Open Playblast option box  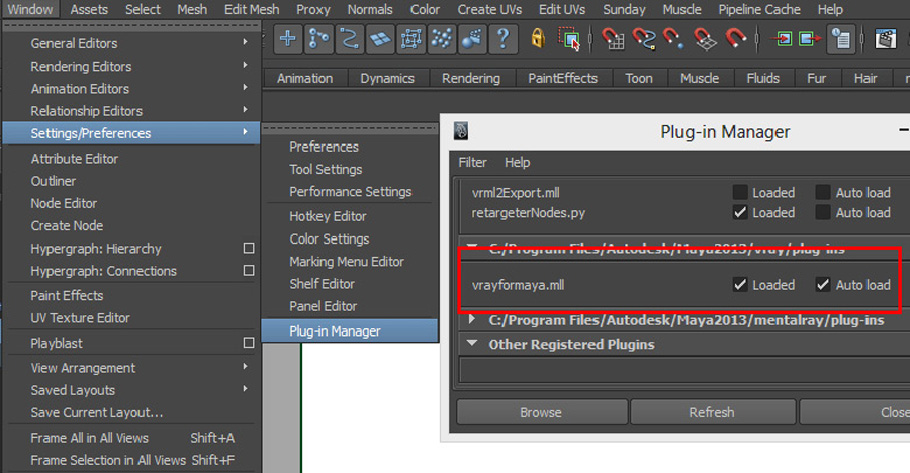point(249,343)
